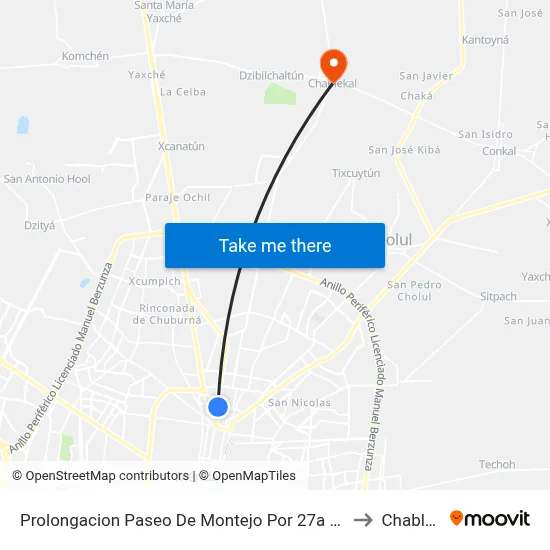Click the blue origin location dot
550x550 pixels.
[218, 407]
